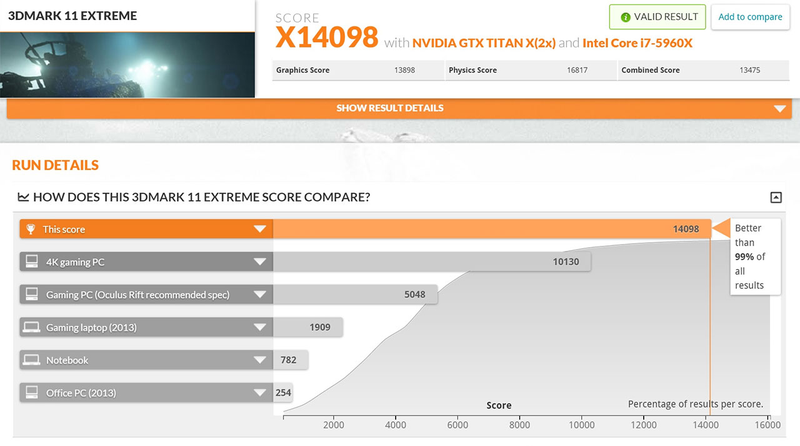Click the 14098 orange score bar

pos(492,229)
